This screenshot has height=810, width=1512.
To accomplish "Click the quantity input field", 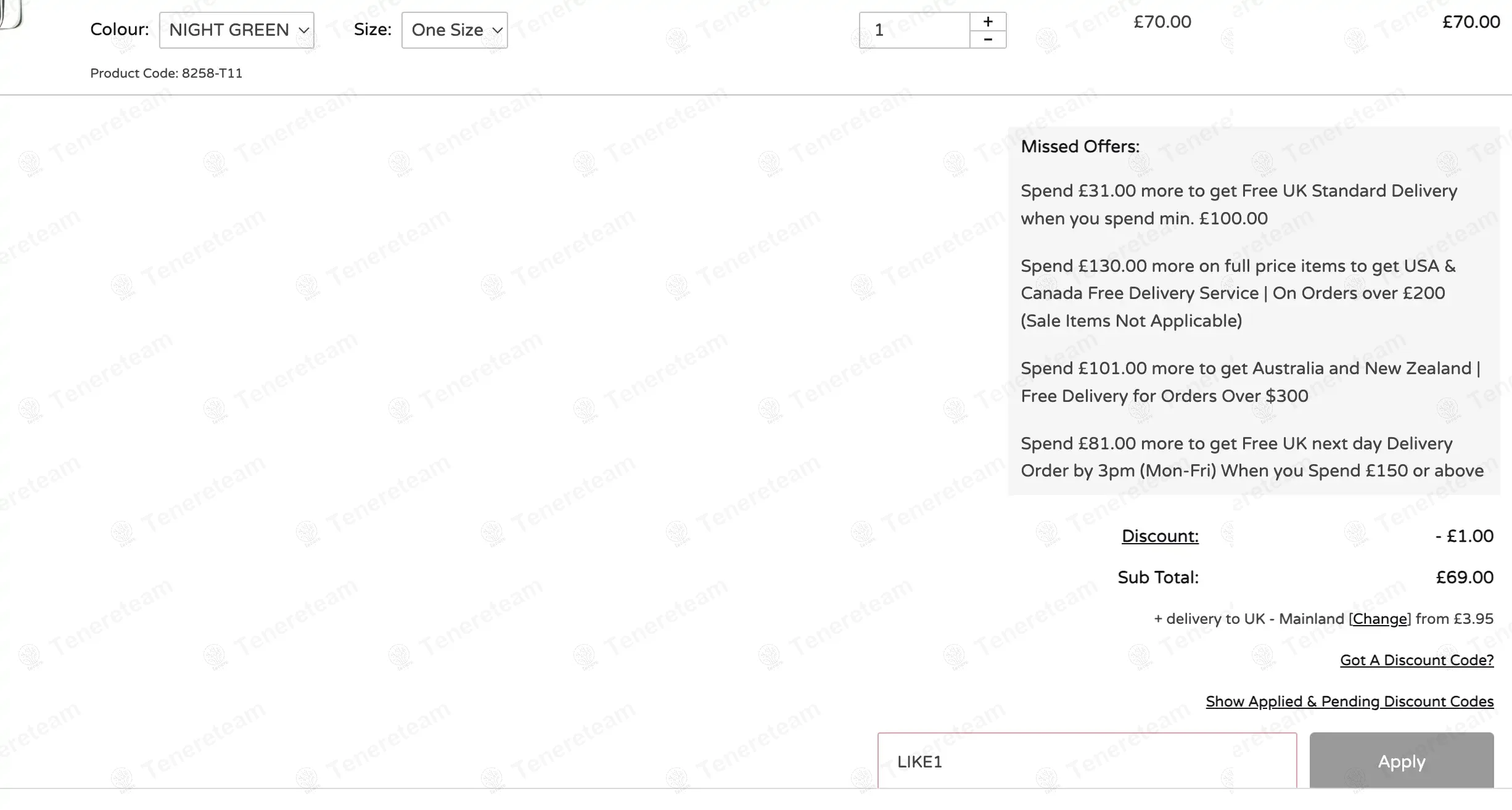I will 914,30.
